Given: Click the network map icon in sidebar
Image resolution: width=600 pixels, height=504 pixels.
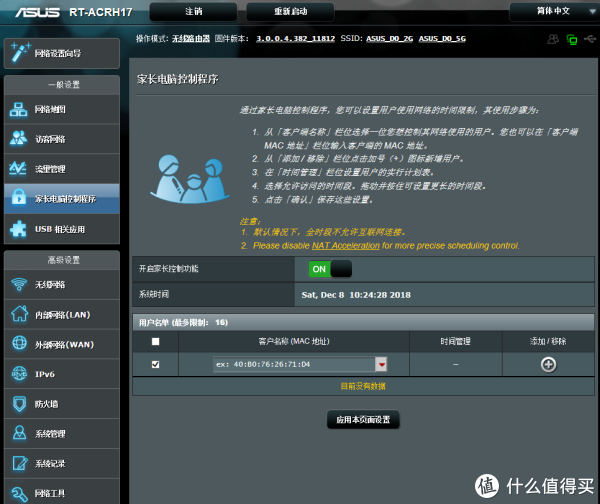Looking at the screenshot, I should (x=18, y=109).
